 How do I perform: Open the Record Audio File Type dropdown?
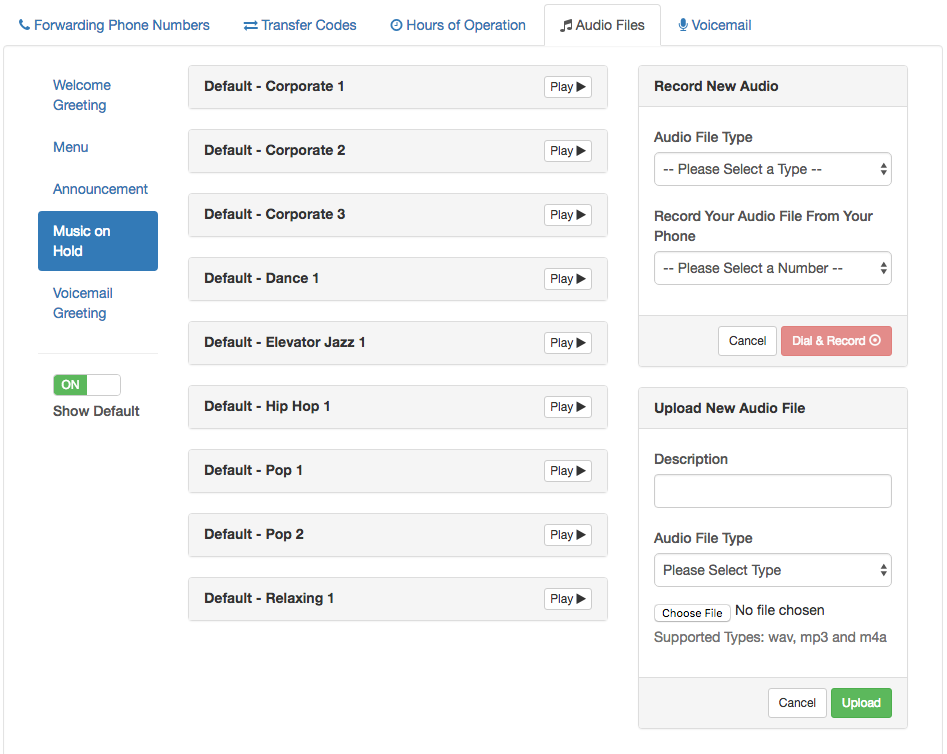(772, 169)
